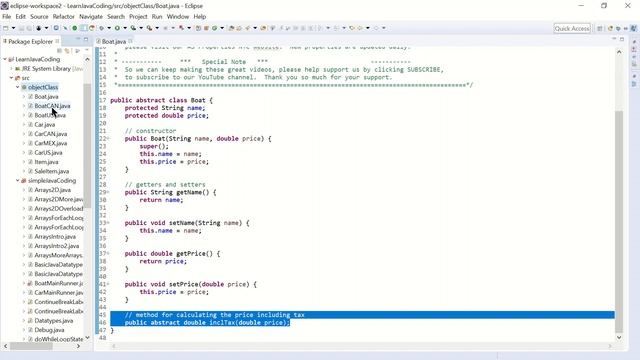Click the Coverage launch toolbar icon
Viewport: 640px width, 360px height.
coord(133,28)
